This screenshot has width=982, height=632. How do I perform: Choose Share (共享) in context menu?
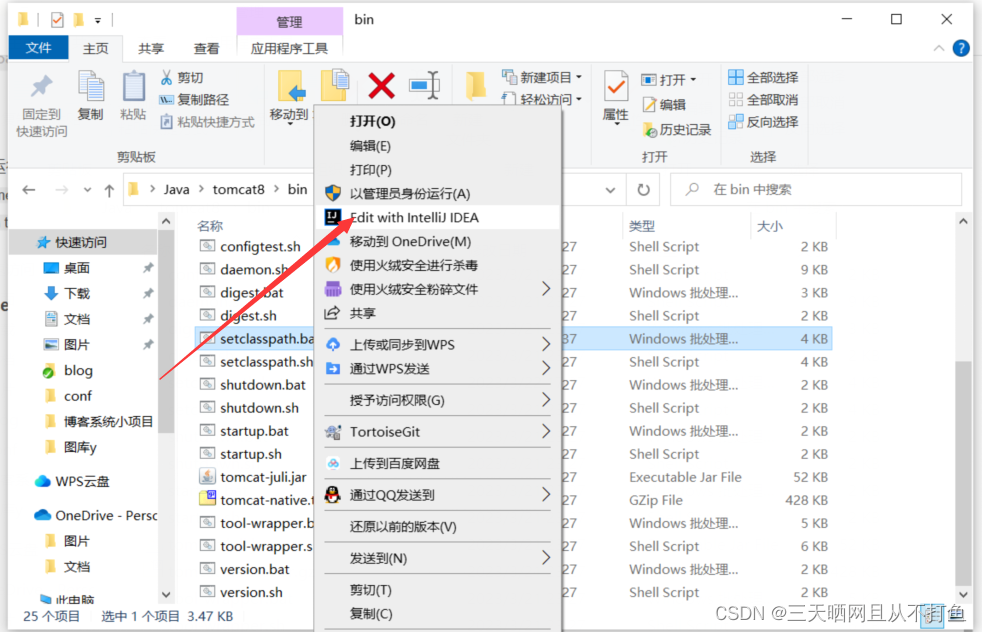[437, 313]
